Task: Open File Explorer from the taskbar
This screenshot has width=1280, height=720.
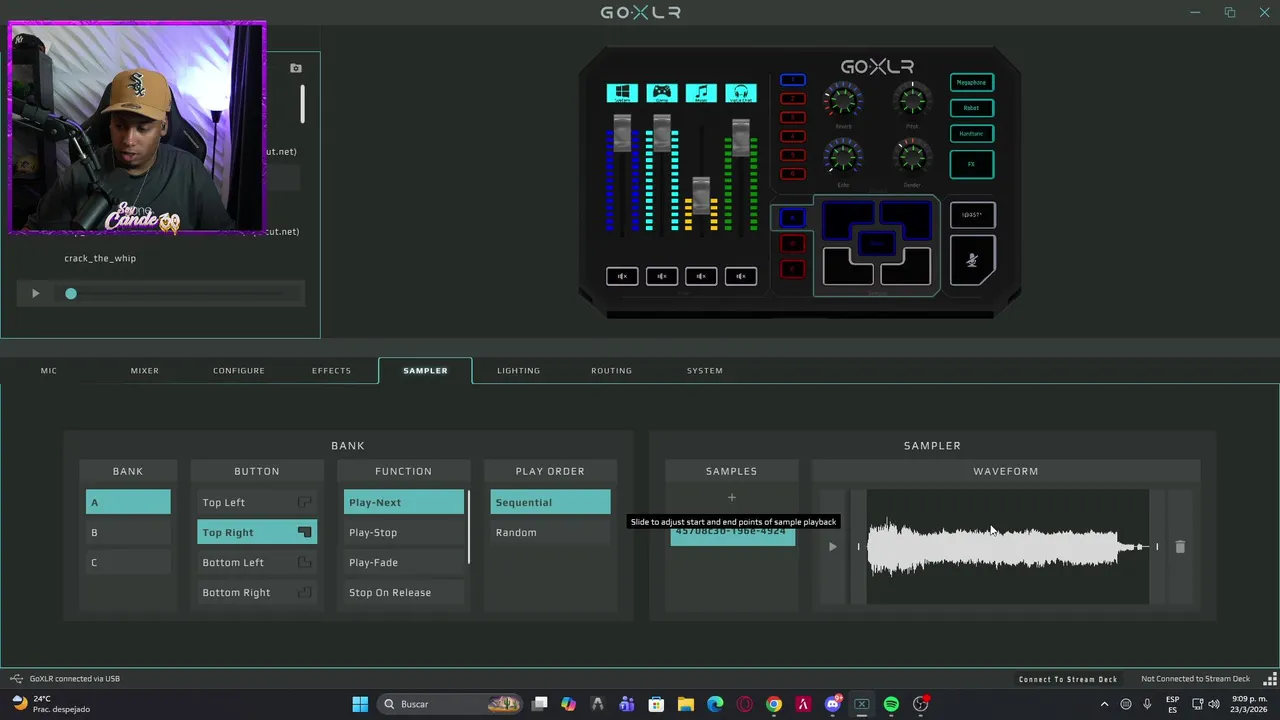Action: pos(686,704)
